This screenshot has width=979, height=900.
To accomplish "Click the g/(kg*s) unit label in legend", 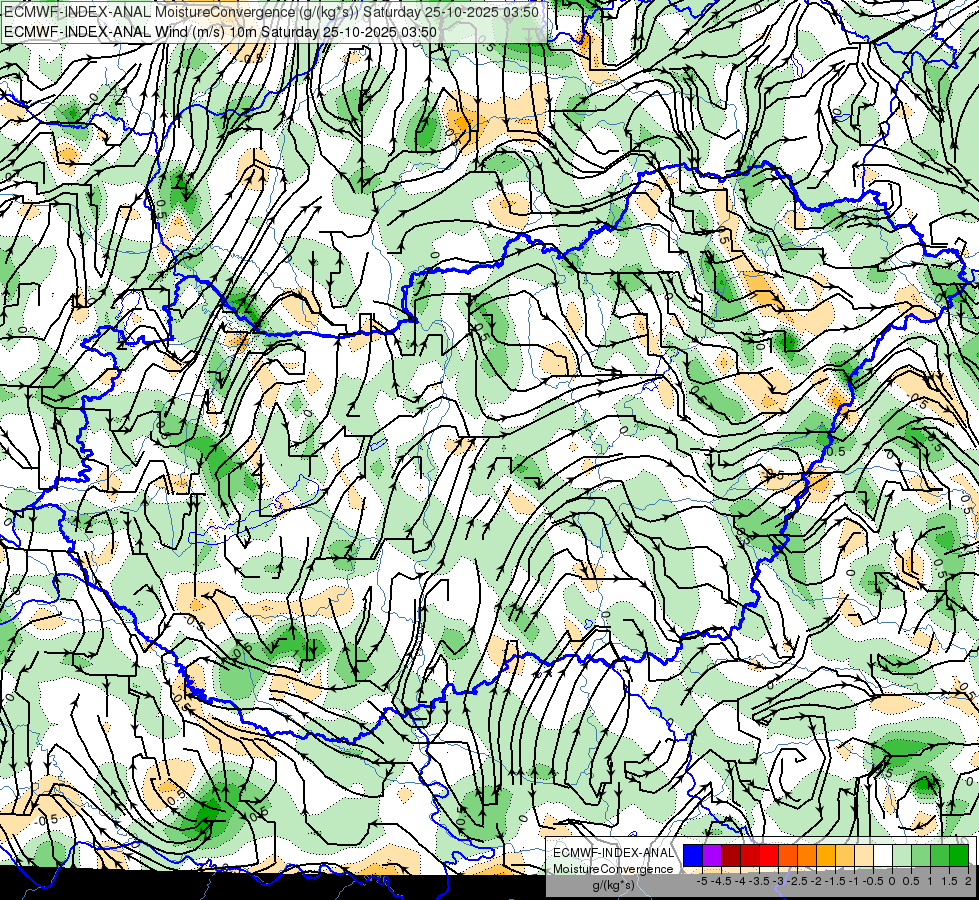I will tap(613, 885).
